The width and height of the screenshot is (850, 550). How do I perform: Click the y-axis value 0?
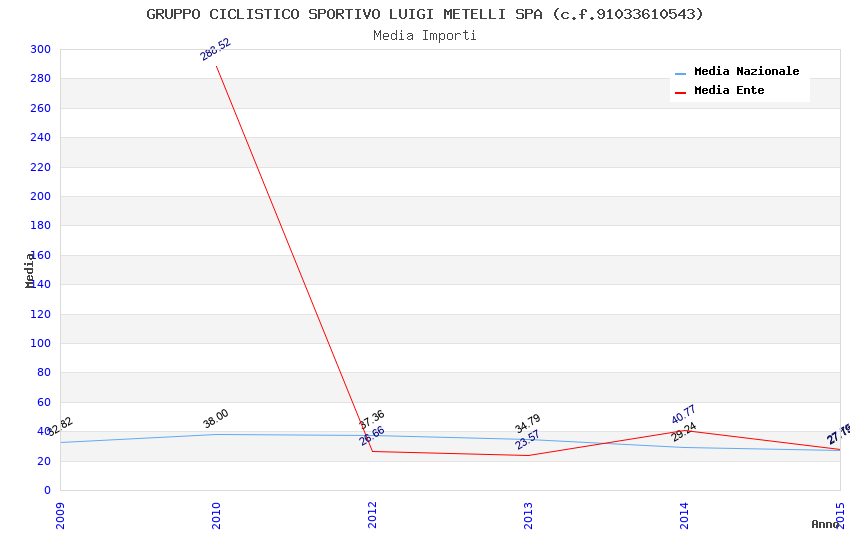point(48,490)
